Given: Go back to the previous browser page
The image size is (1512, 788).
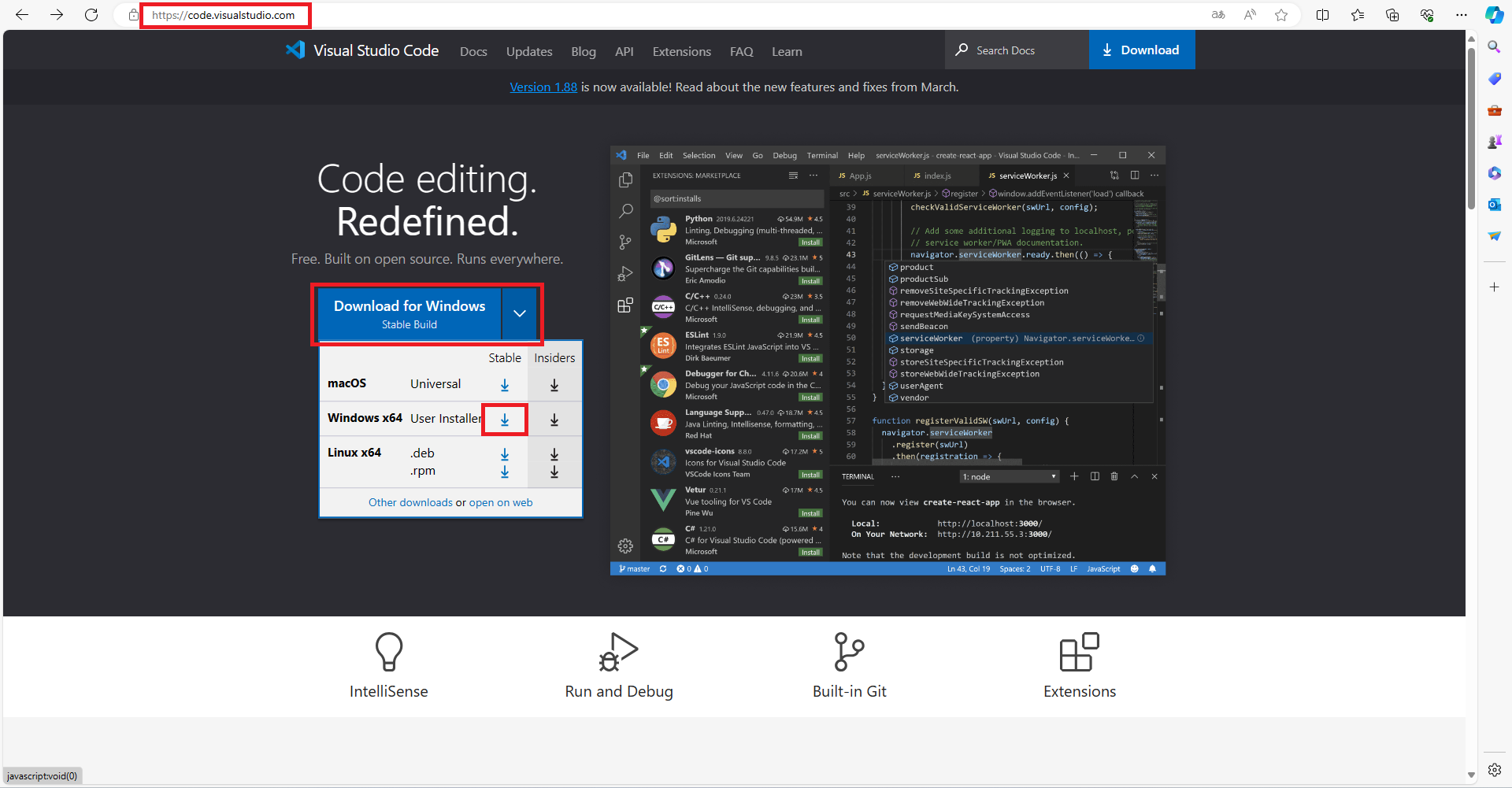Looking at the screenshot, I should 22,15.
